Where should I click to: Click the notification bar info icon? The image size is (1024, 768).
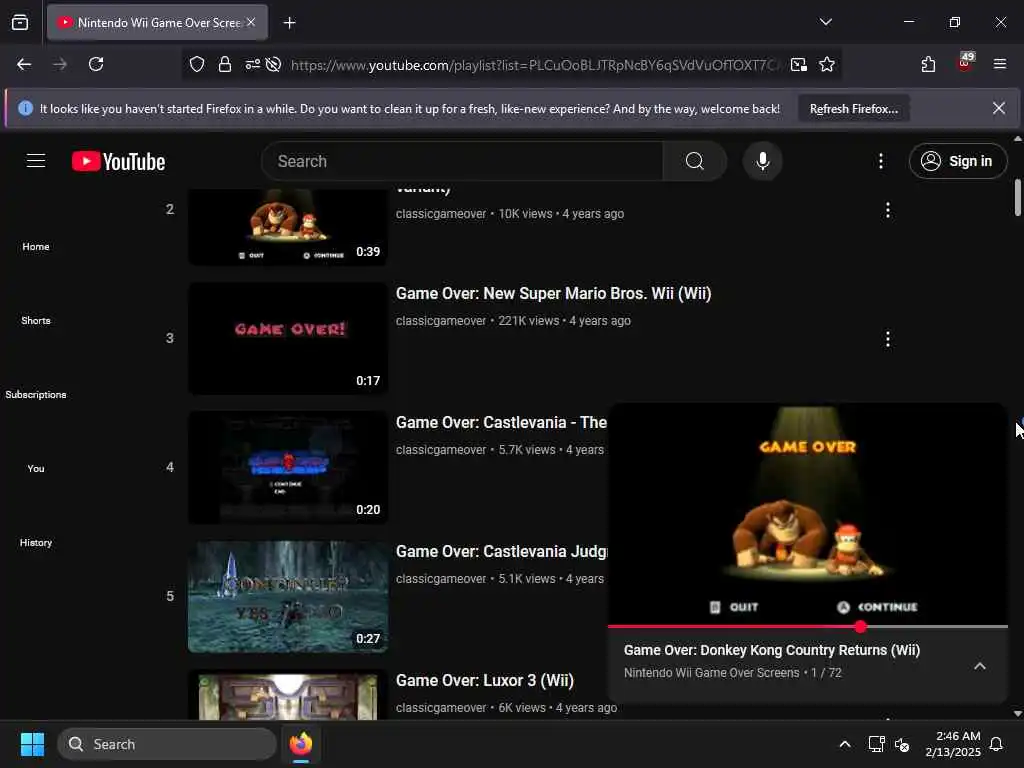click(x=25, y=108)
